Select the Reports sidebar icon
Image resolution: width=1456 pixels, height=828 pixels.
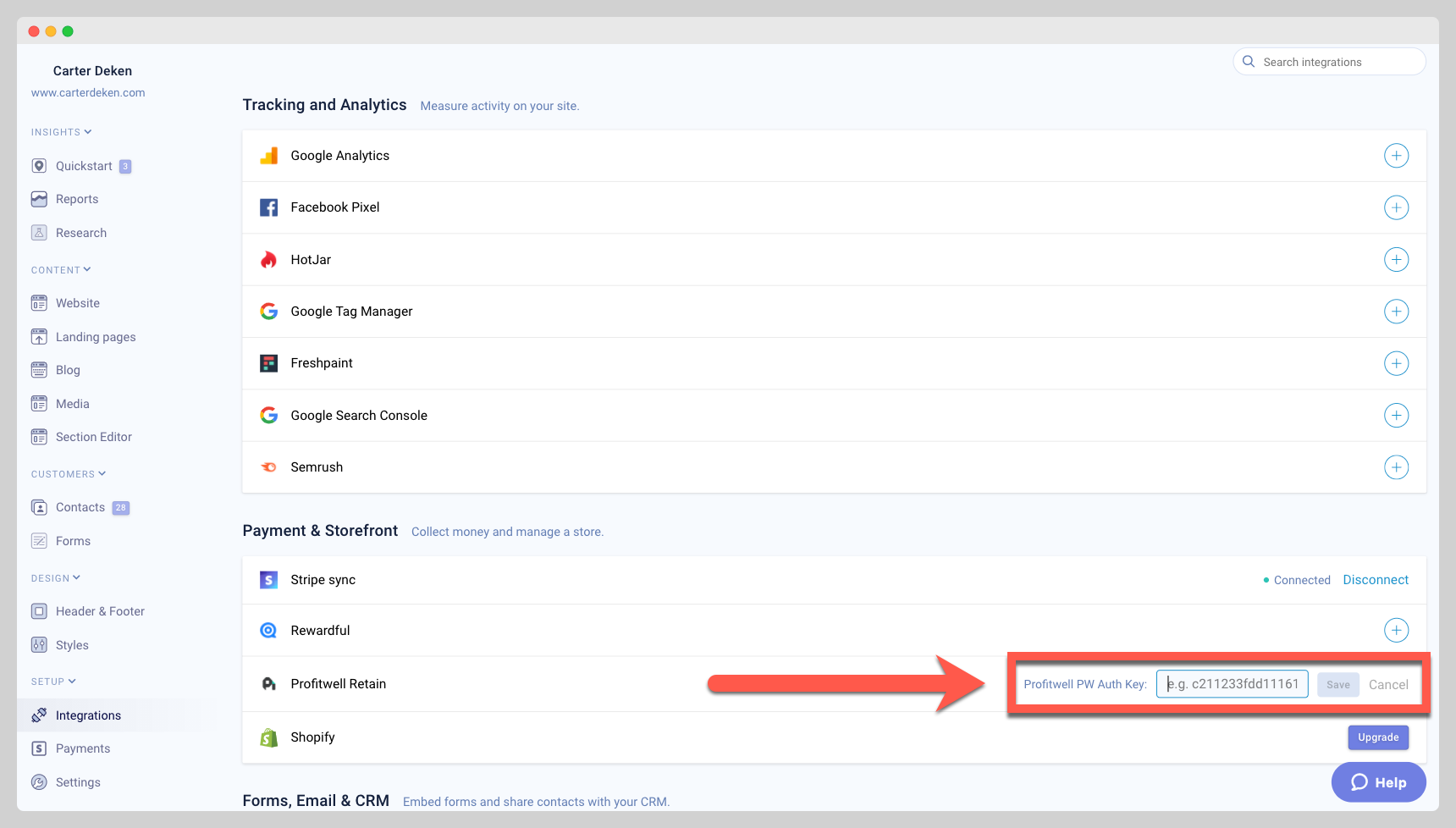point(40,198)
